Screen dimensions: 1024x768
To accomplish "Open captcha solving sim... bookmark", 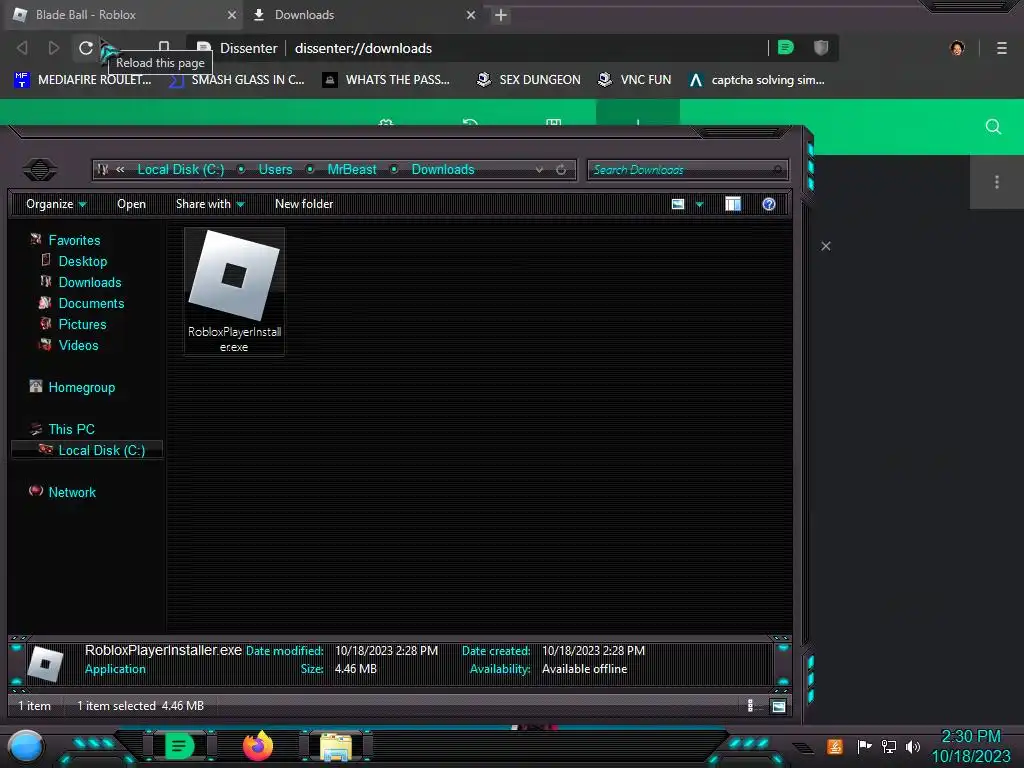I will tap(757, 80).
